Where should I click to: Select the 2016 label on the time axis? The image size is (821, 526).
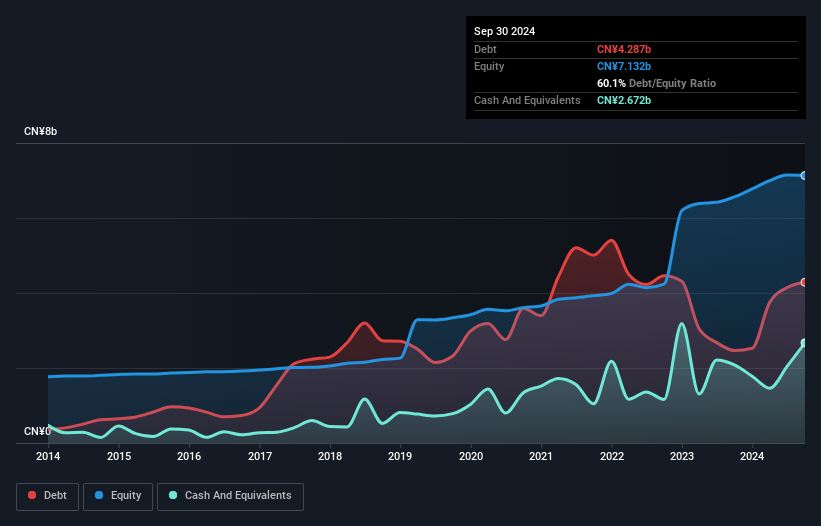coord(189,457)
